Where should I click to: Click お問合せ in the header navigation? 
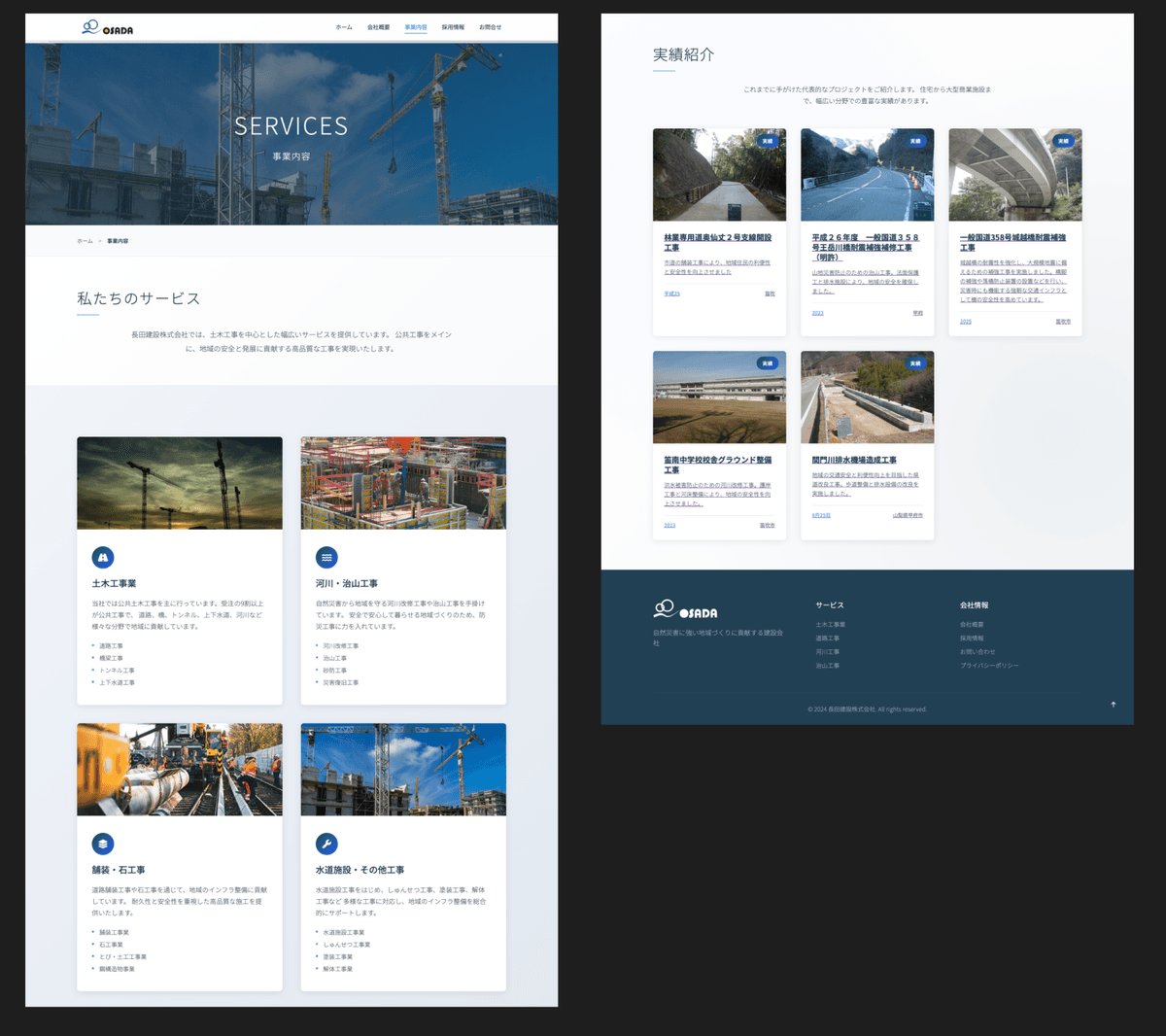coord(490,27)
